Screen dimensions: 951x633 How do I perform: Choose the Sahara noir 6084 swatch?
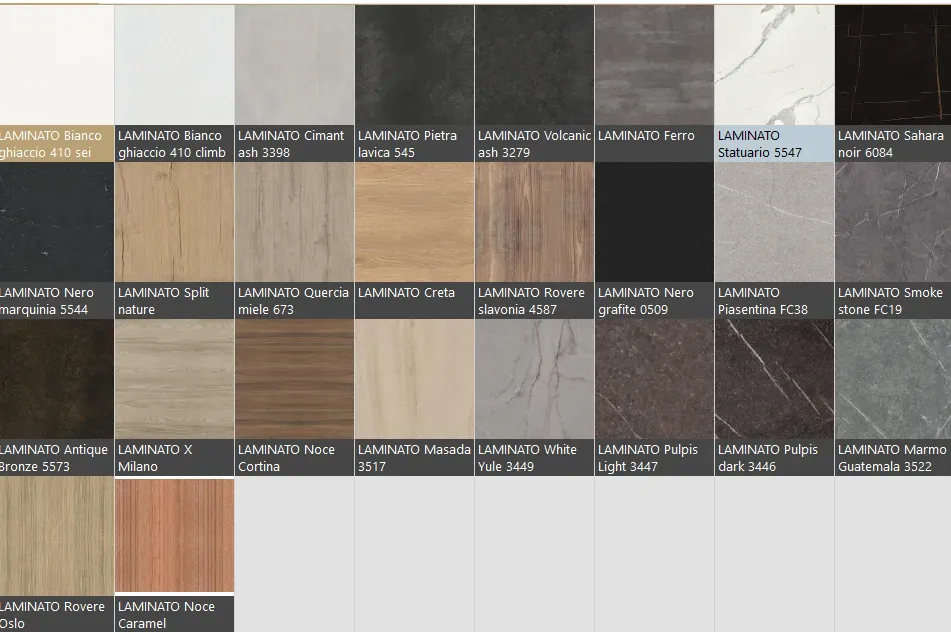(893, 65)
